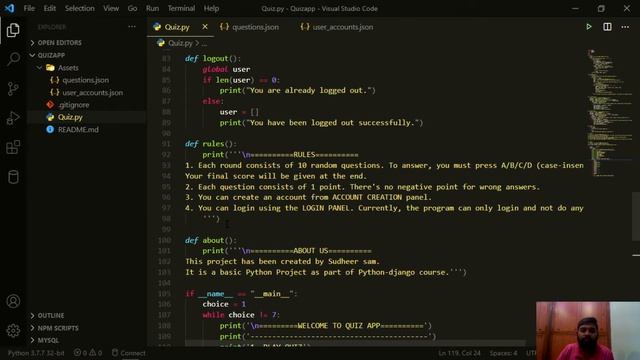Select the Python 3.7.7 32-bit interpreter
This screenshot has width=640, height=360.
36,353
